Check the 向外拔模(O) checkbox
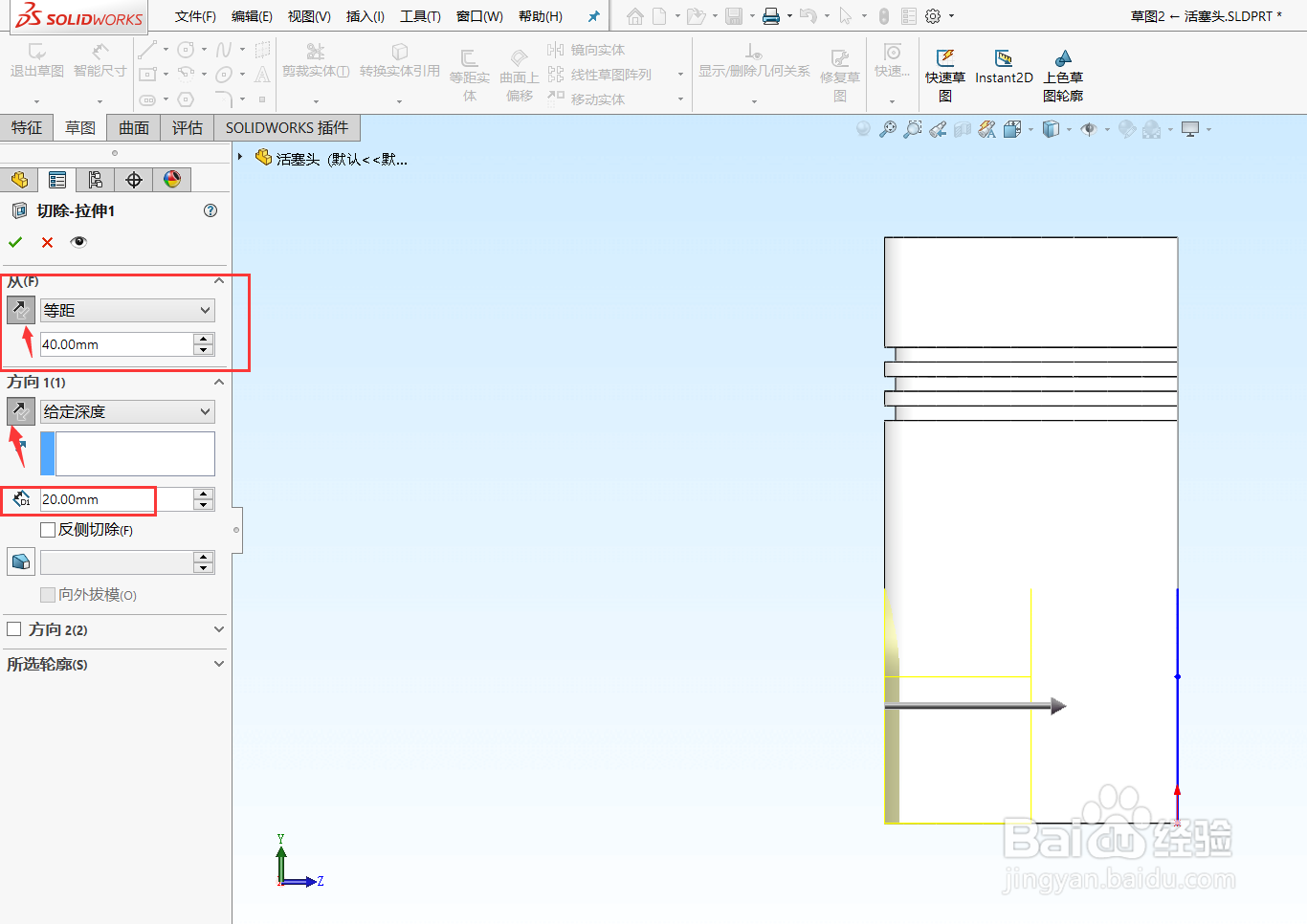Image resolution: width=1307 pixels, height=924 pixels. pos(48,594)
